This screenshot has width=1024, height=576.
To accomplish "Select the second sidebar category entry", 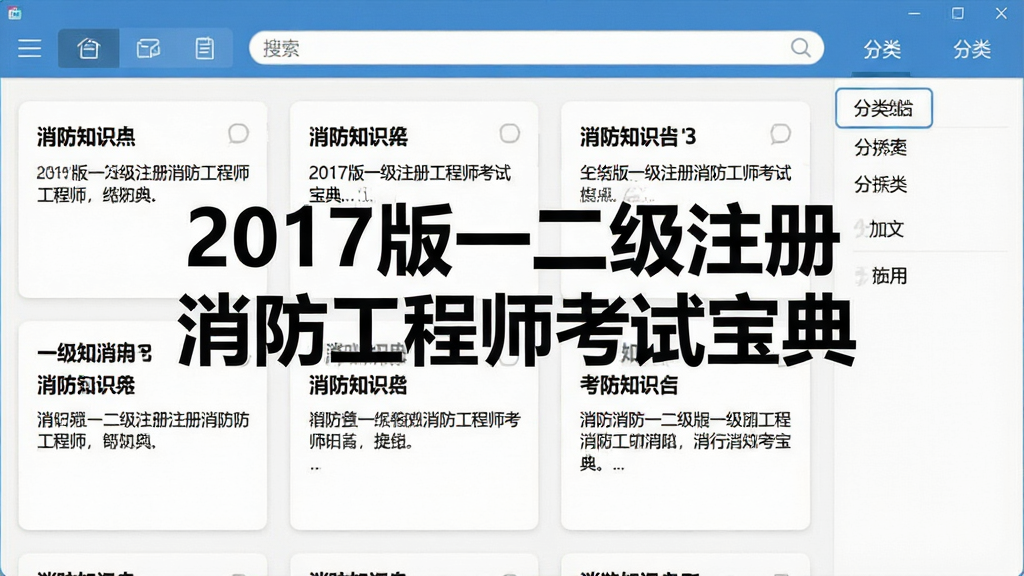I will pyautogui.click(x=880, y=148).
